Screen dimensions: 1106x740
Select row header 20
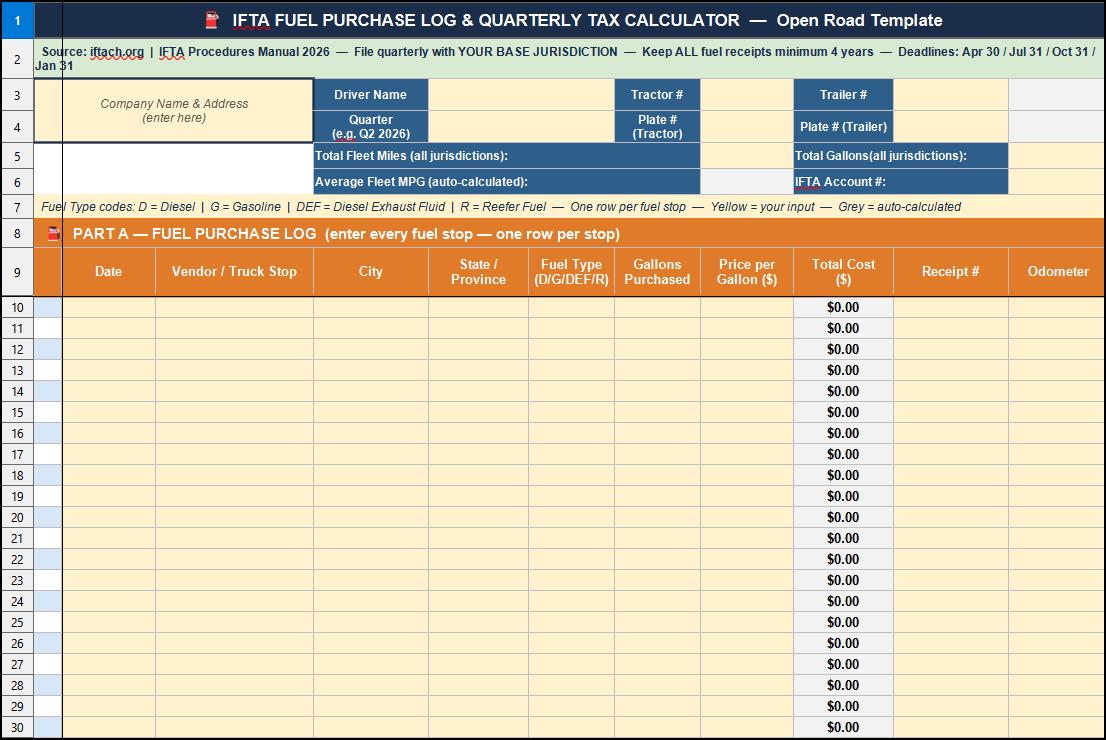17,517
